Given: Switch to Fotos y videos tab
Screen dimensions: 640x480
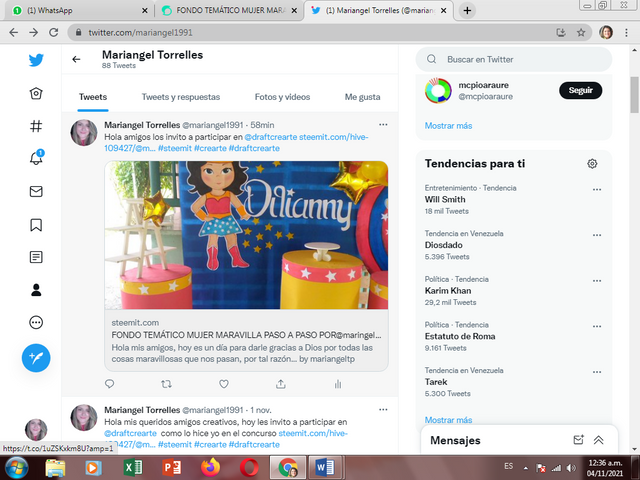Looking at the screenshot, I should tap(282, 97).
